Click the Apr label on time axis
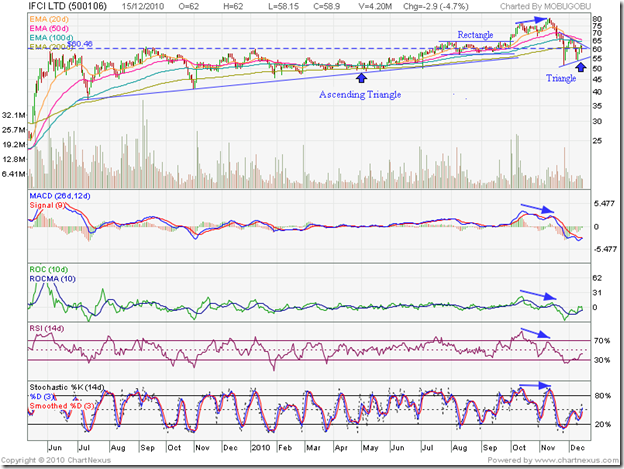Image resolution: width=624 pixels, height=469 pixels. pos(341,448)
